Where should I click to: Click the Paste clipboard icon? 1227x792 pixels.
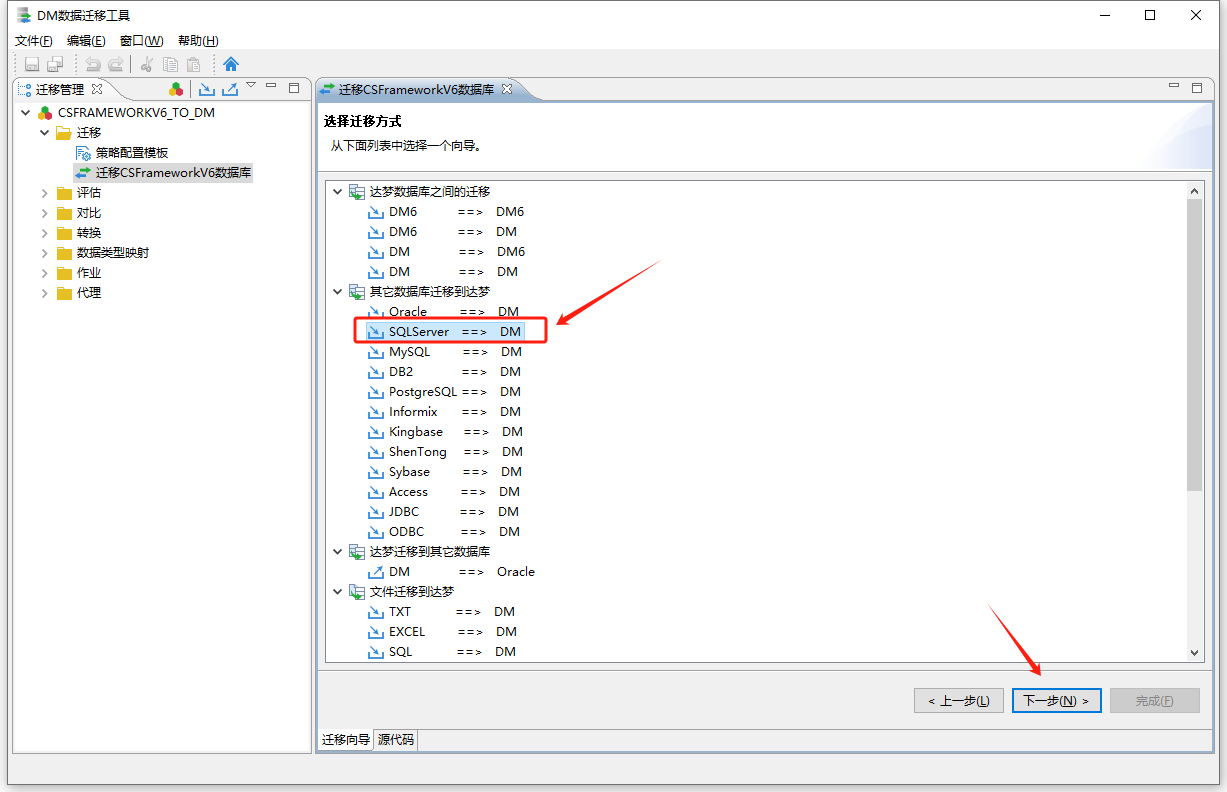click(193, 64)
